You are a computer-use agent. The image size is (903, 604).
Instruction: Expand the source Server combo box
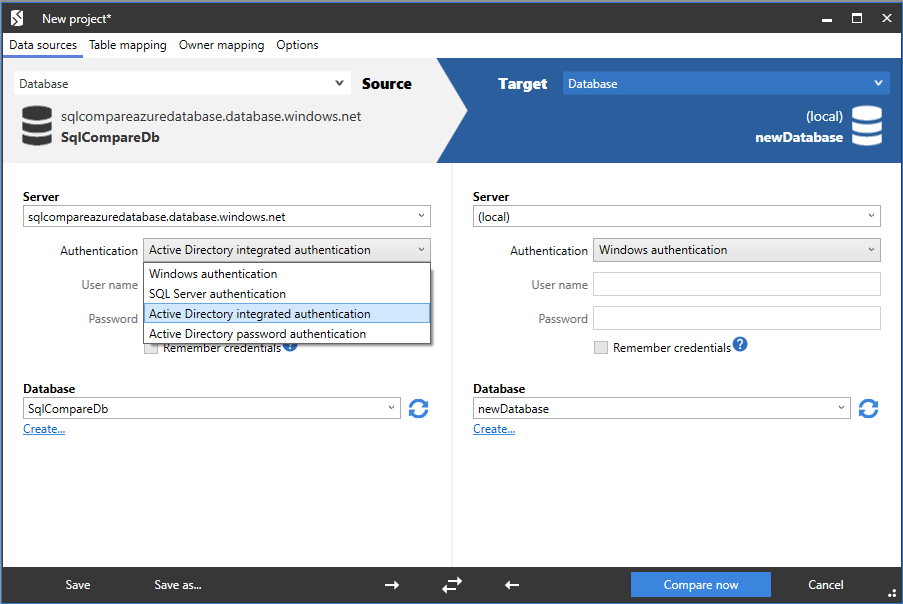[422, 216]
